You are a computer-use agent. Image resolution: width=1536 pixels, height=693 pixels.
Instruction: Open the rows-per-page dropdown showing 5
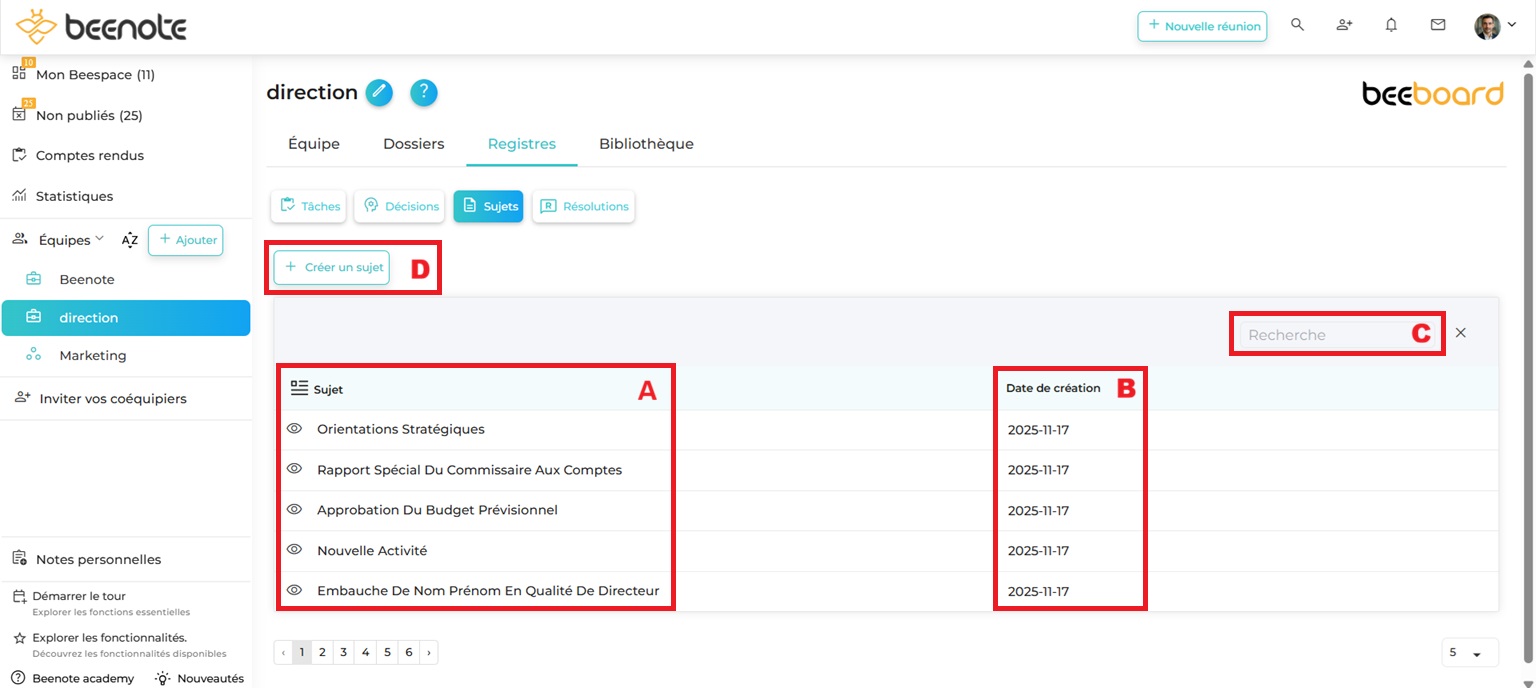[x=1469, y=653]
